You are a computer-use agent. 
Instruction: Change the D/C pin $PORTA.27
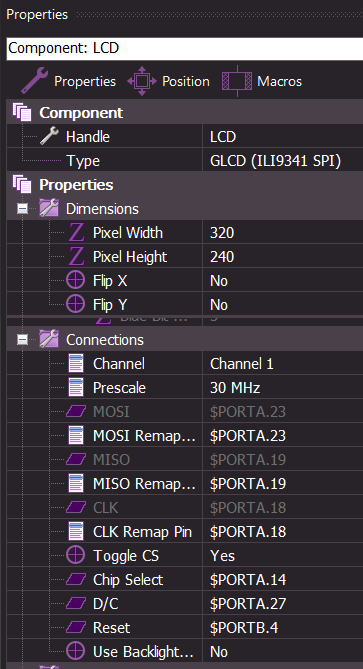tap(283, 603)
